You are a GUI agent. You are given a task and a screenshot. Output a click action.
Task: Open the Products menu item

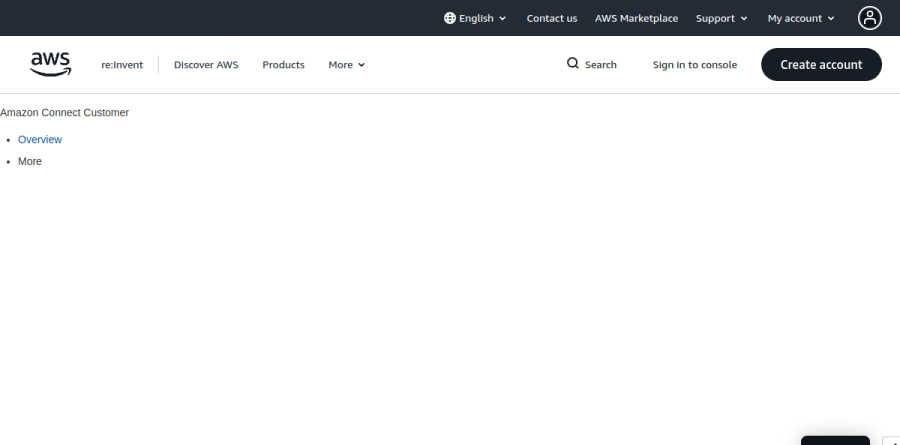point(284,65)
